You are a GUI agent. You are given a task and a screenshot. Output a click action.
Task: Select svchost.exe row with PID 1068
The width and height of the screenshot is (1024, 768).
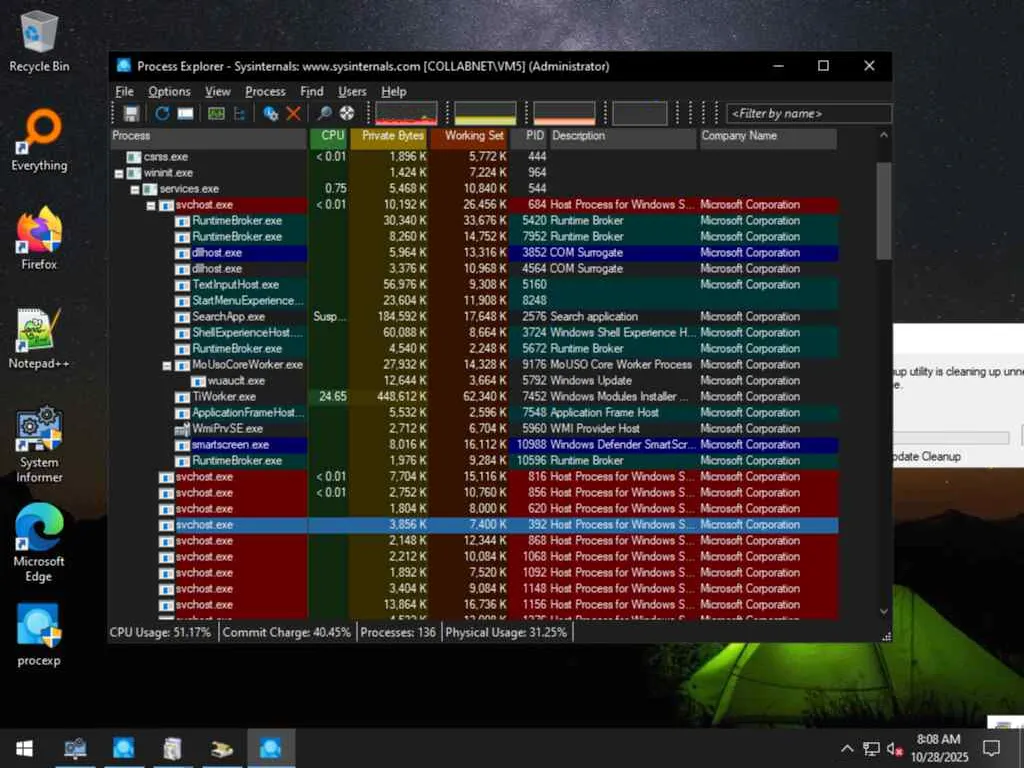pos(474,557)
